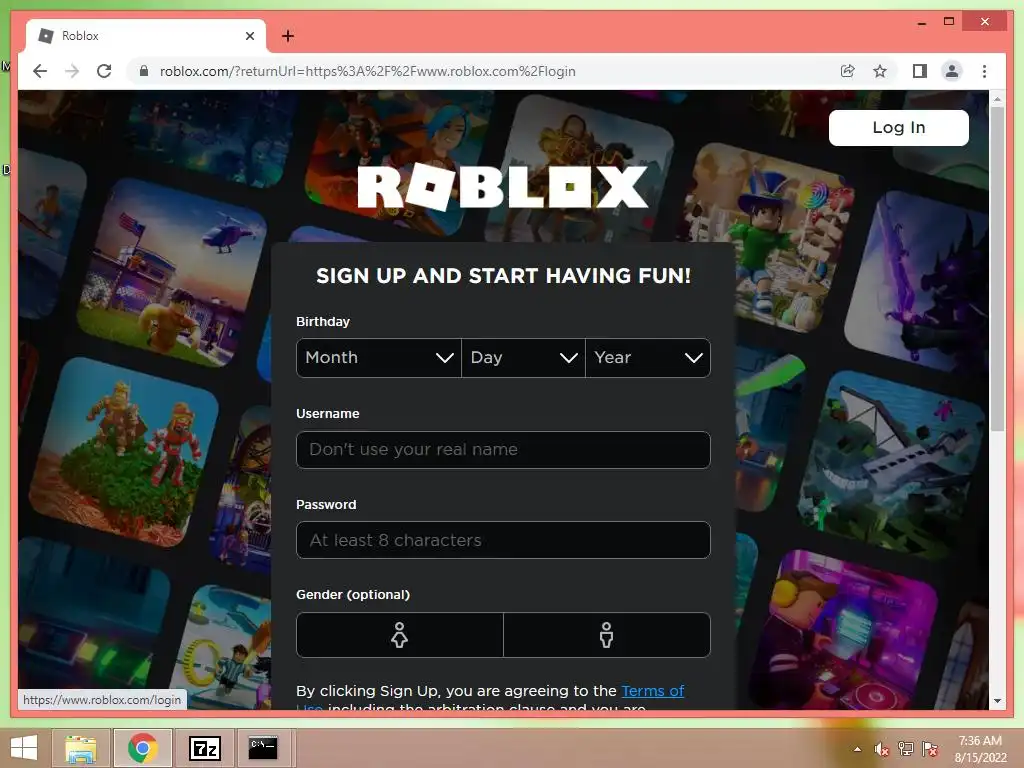The width and height of the screenshot is (1024, 768).
Task: Click the muted speaker tray icon
Action: (882, 750)
